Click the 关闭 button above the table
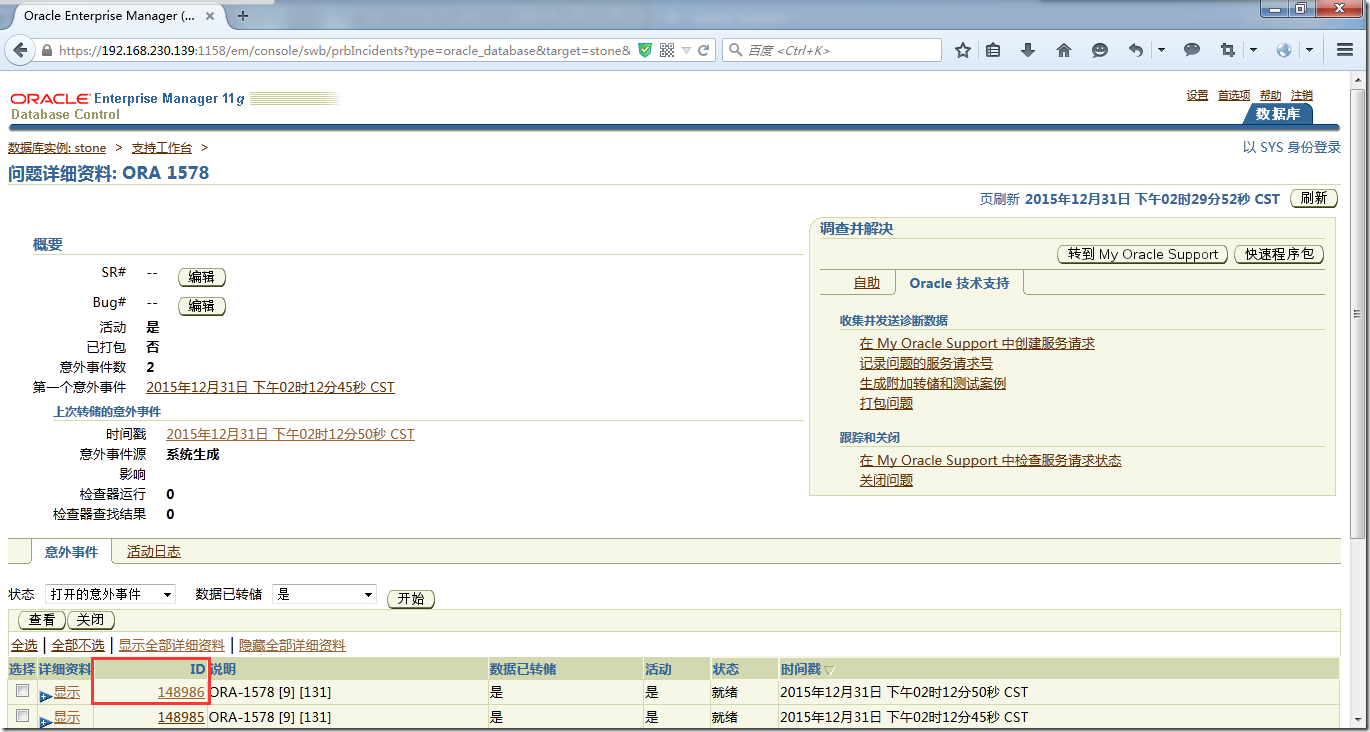This screenshot has width=1370, height=732. coord(90,620)
